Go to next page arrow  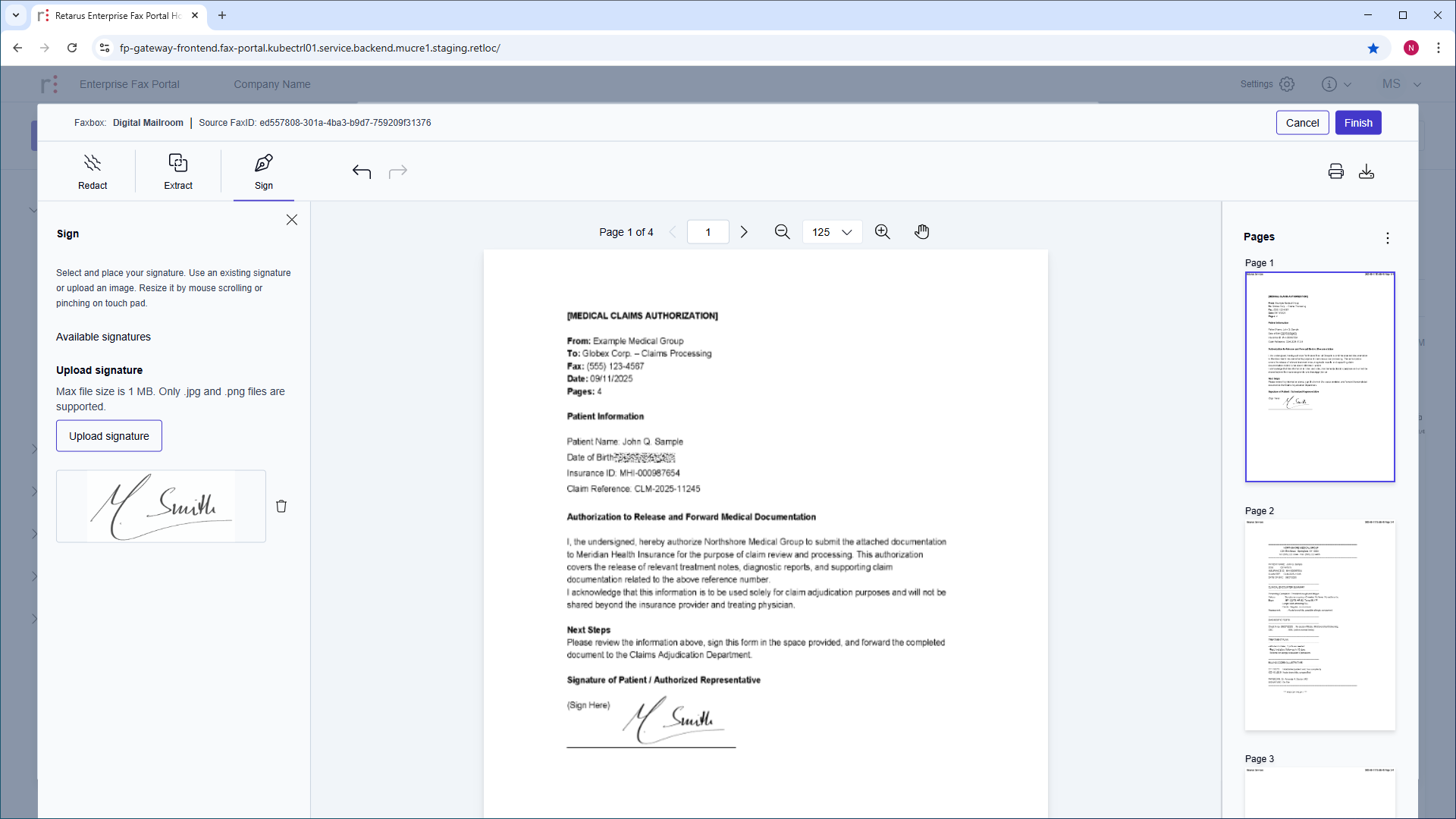coord(744,232)
